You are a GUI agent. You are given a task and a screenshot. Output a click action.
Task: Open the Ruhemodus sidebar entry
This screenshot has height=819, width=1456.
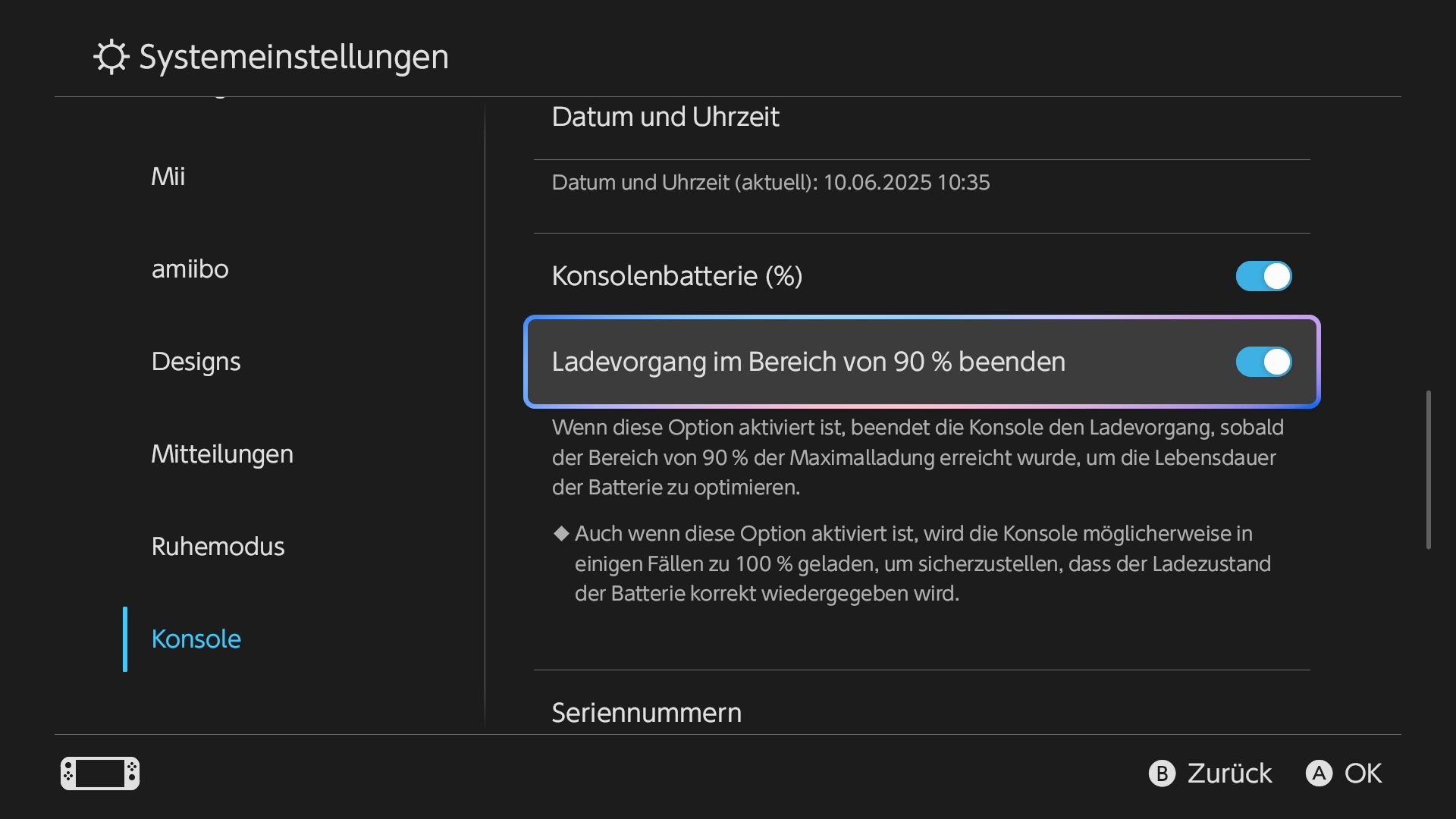pyautogui.click(x=218, y=546)
